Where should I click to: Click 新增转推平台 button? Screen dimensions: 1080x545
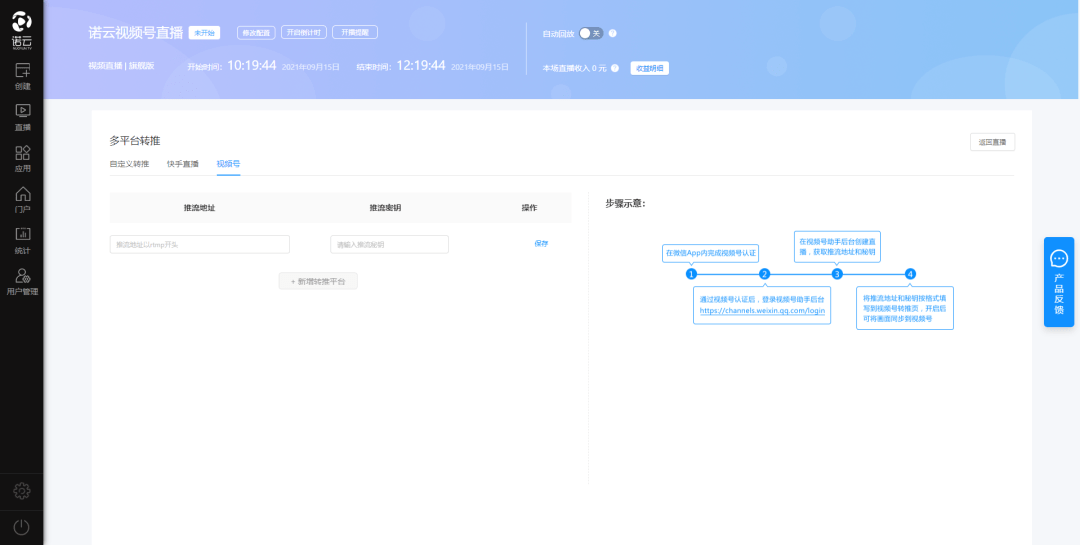(x=318, y=281)
